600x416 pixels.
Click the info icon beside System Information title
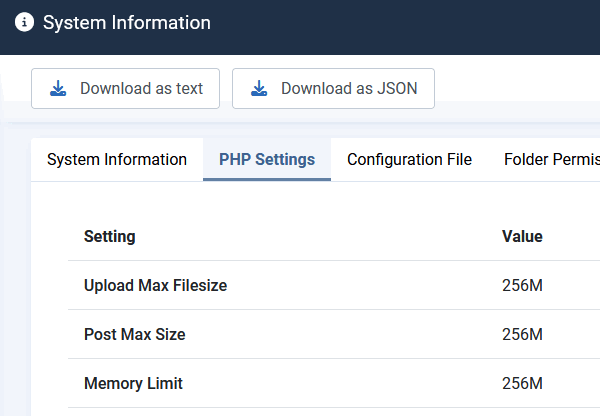[x=25, y=23]
